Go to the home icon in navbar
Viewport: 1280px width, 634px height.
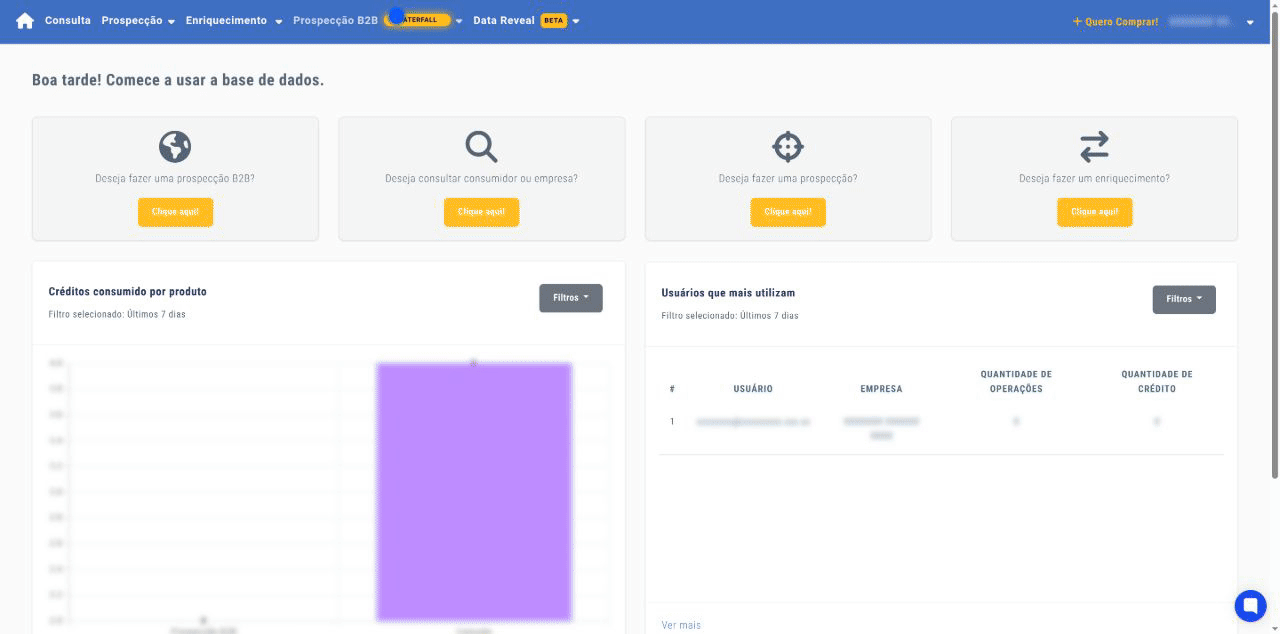click(25, 21)
